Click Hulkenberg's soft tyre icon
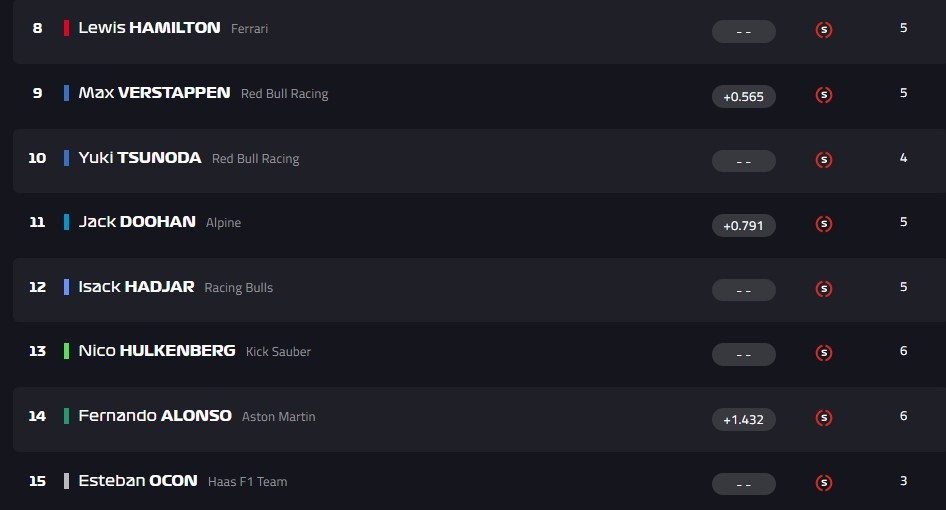The image size is (946, 510). tap(824, 353)
